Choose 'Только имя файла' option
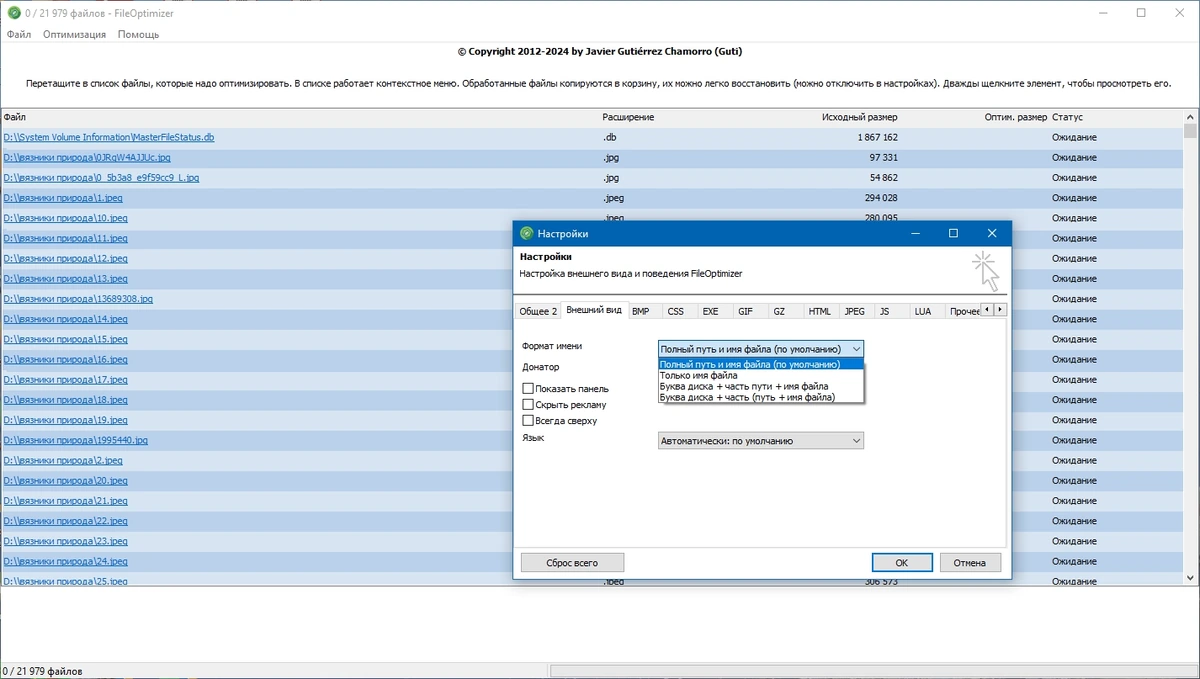 coord(760,375)
